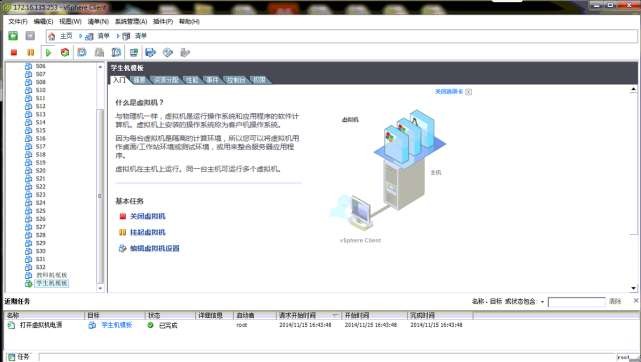Click the CD/DVD drive connection toolbar icon

[x=168, y=52]
